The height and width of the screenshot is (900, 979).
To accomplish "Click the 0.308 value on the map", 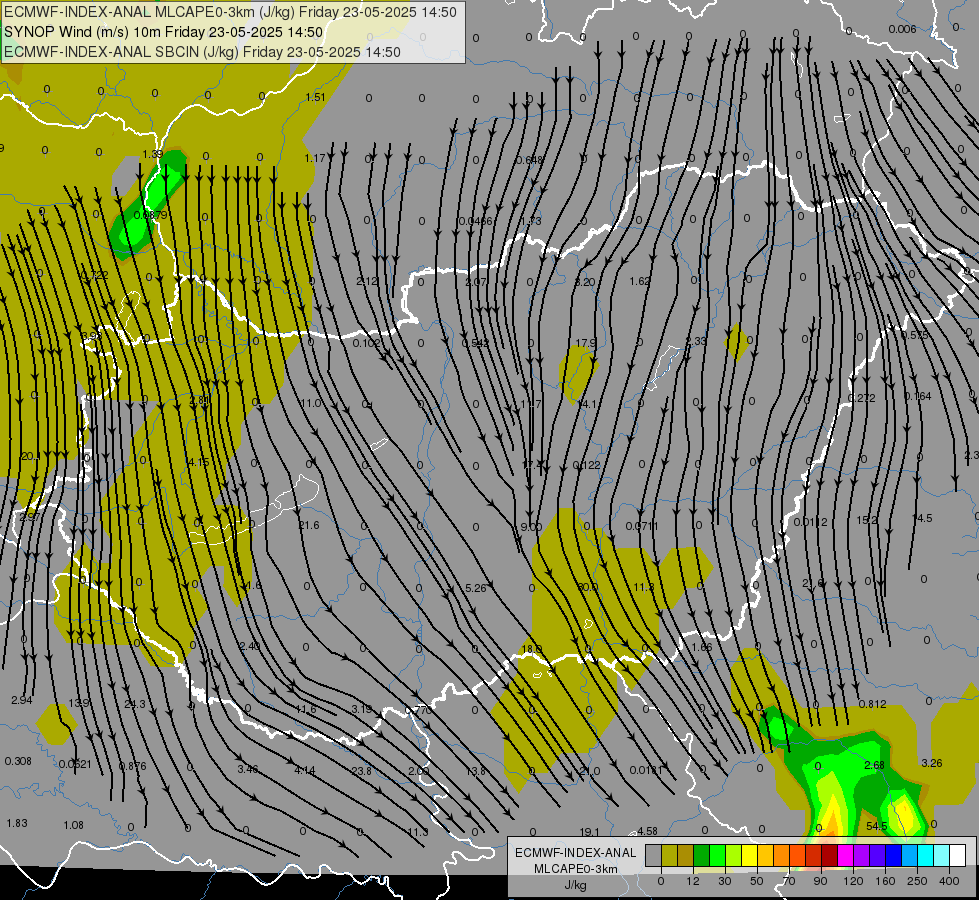I will [18, 761].
